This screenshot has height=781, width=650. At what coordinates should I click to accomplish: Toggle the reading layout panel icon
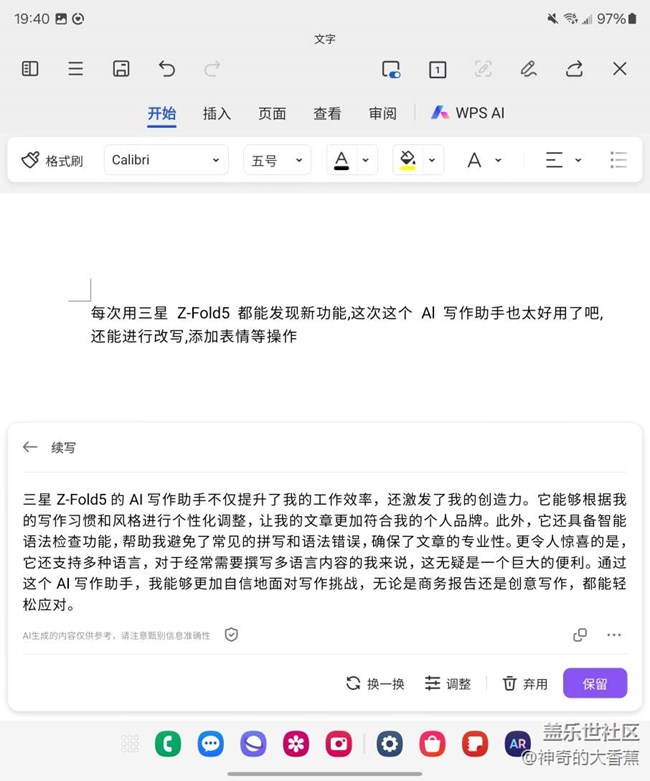pos(30,69)
